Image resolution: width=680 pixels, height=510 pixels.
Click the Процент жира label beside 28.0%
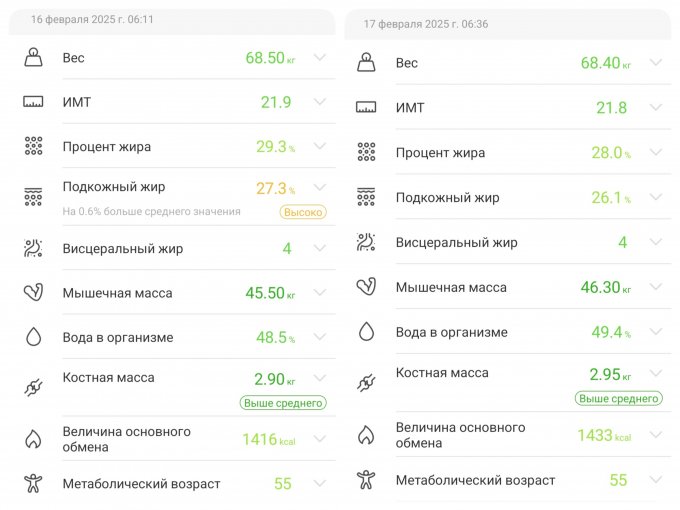coord(440,153)
